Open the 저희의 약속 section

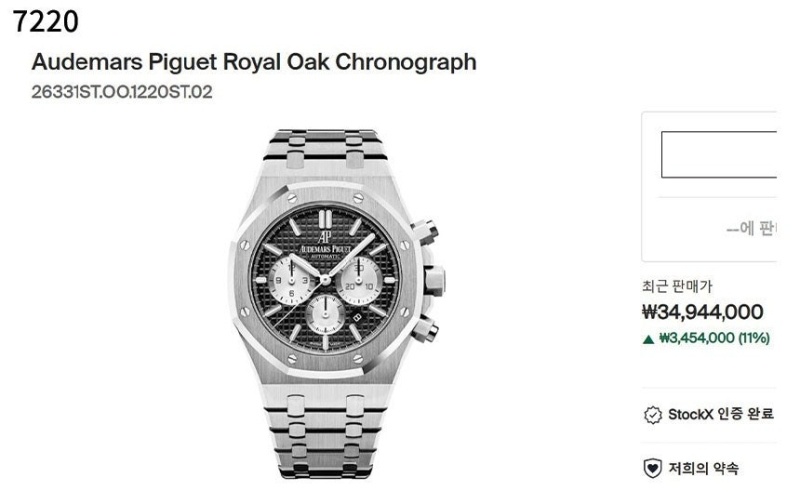pos(704,467)
